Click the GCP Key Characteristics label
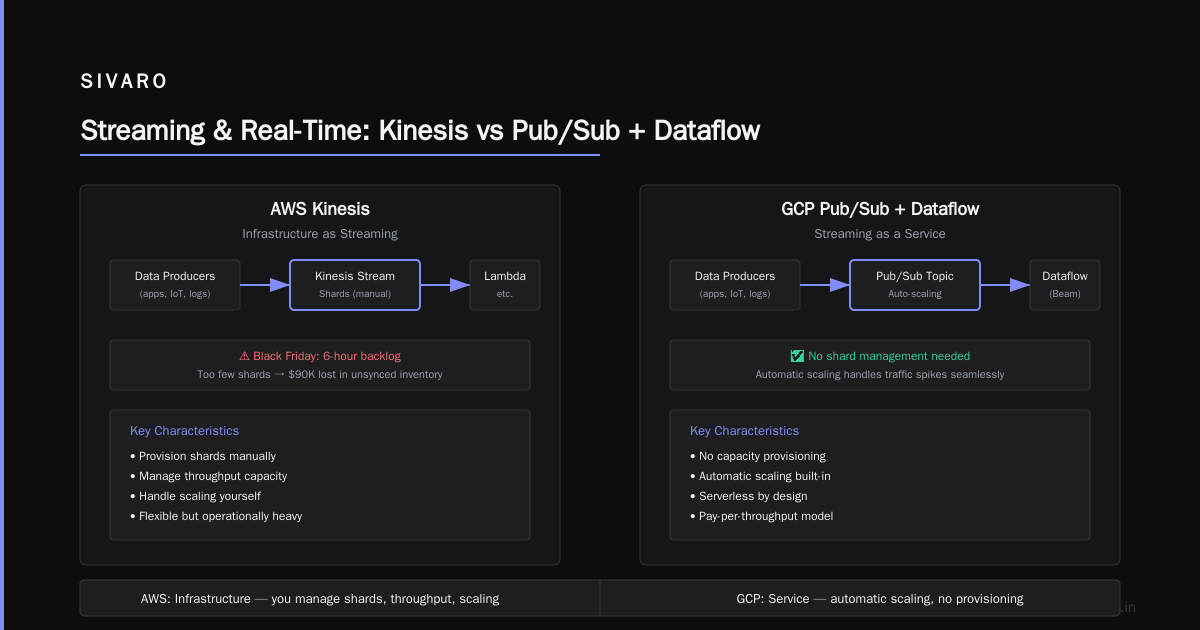The image size is (1200, 630). tap(745, 431)
